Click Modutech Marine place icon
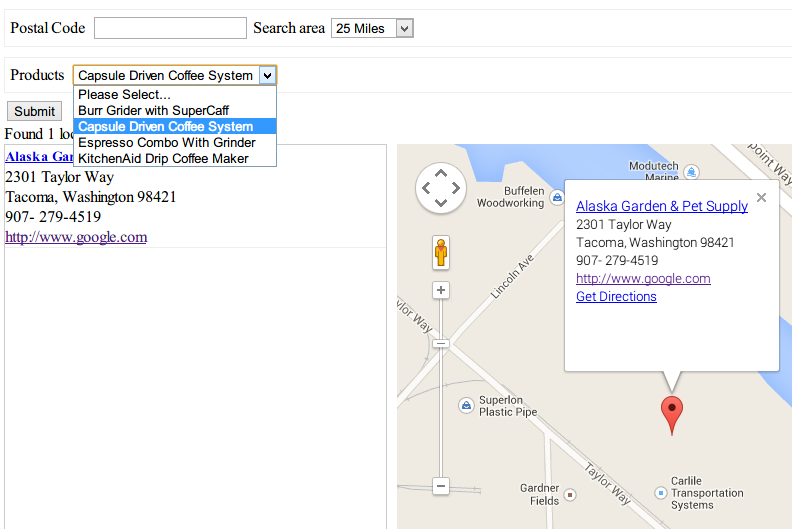This screenshot has width=792, height=529. click(x=691, y=172)
